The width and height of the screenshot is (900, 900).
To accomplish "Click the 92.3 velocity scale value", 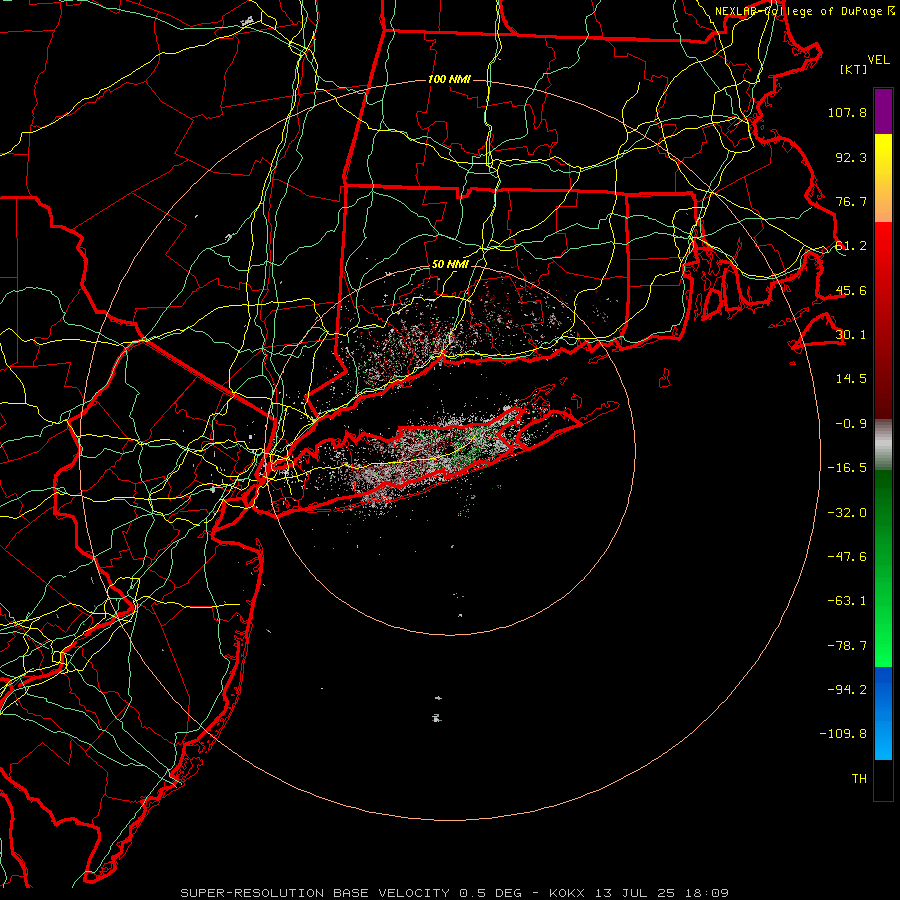I will (x=851, y=157).
